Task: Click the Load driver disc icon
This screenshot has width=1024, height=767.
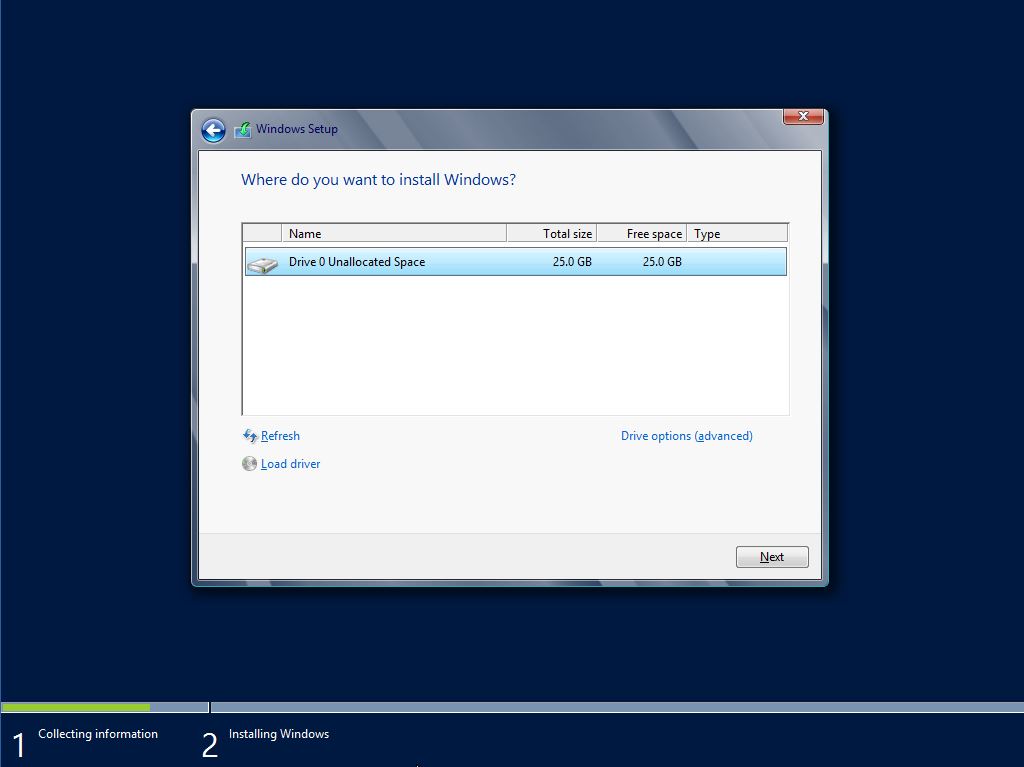Action: [249, 464]
